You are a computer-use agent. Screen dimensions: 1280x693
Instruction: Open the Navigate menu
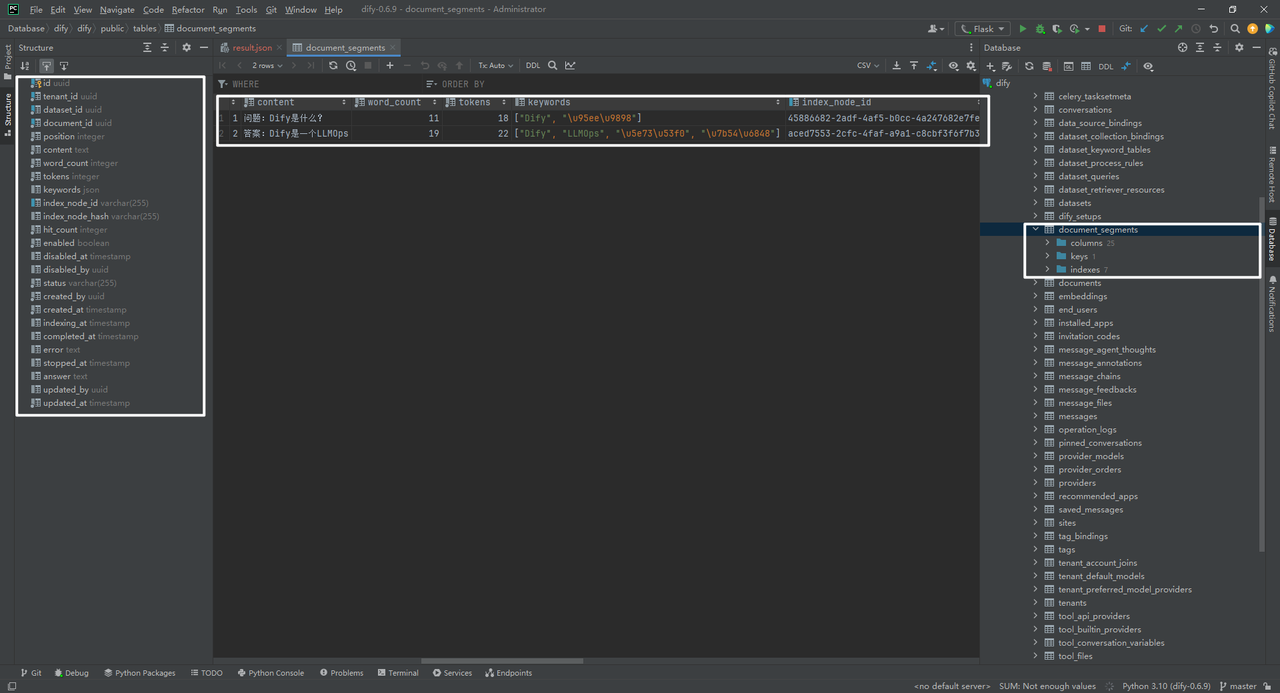[117, 9]
